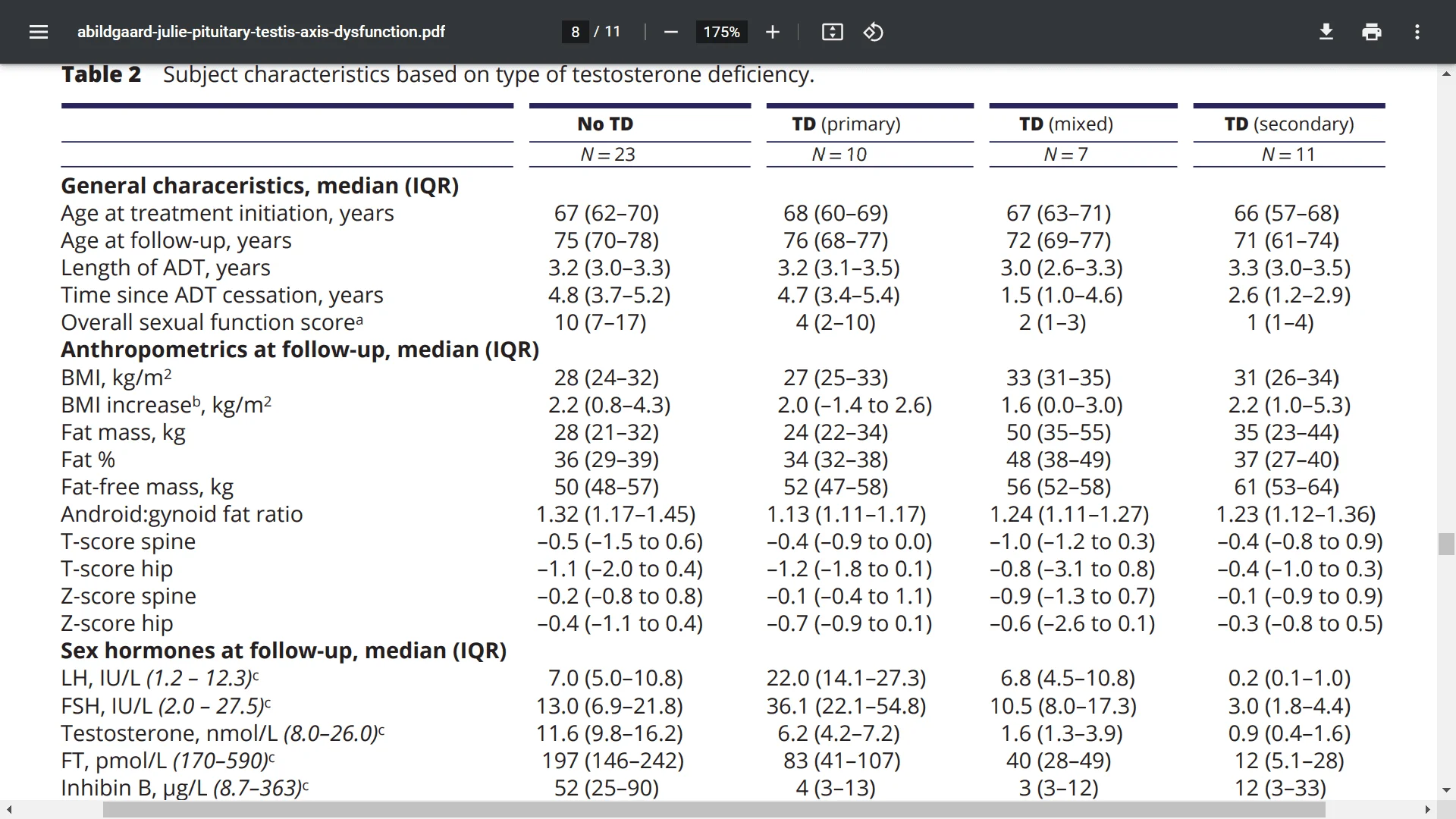This screenshot has width=1456, height=819.
Task: Click the zoom in plus button
Action: pyautogui.click(x=772, y=32)
